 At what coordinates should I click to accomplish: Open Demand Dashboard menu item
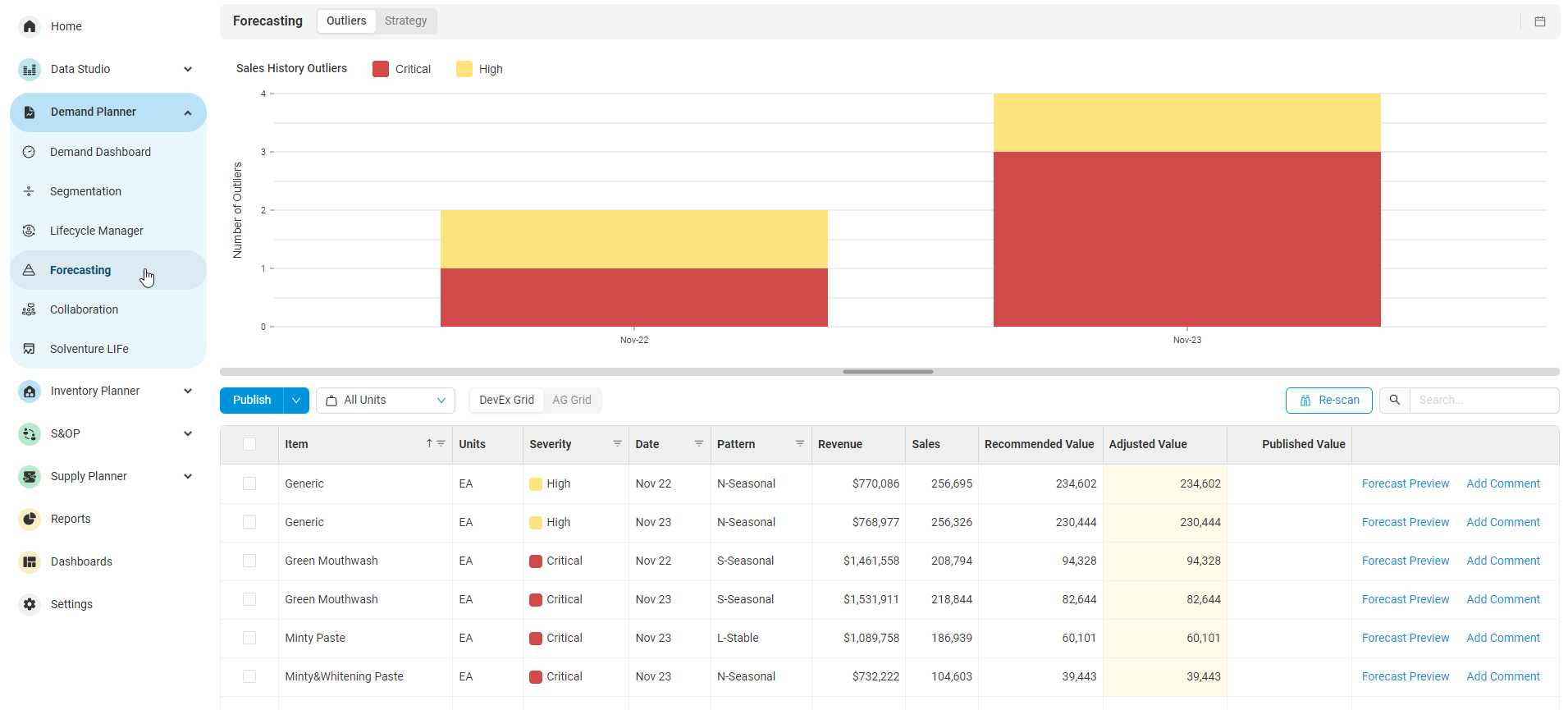(x=107, y=152)
